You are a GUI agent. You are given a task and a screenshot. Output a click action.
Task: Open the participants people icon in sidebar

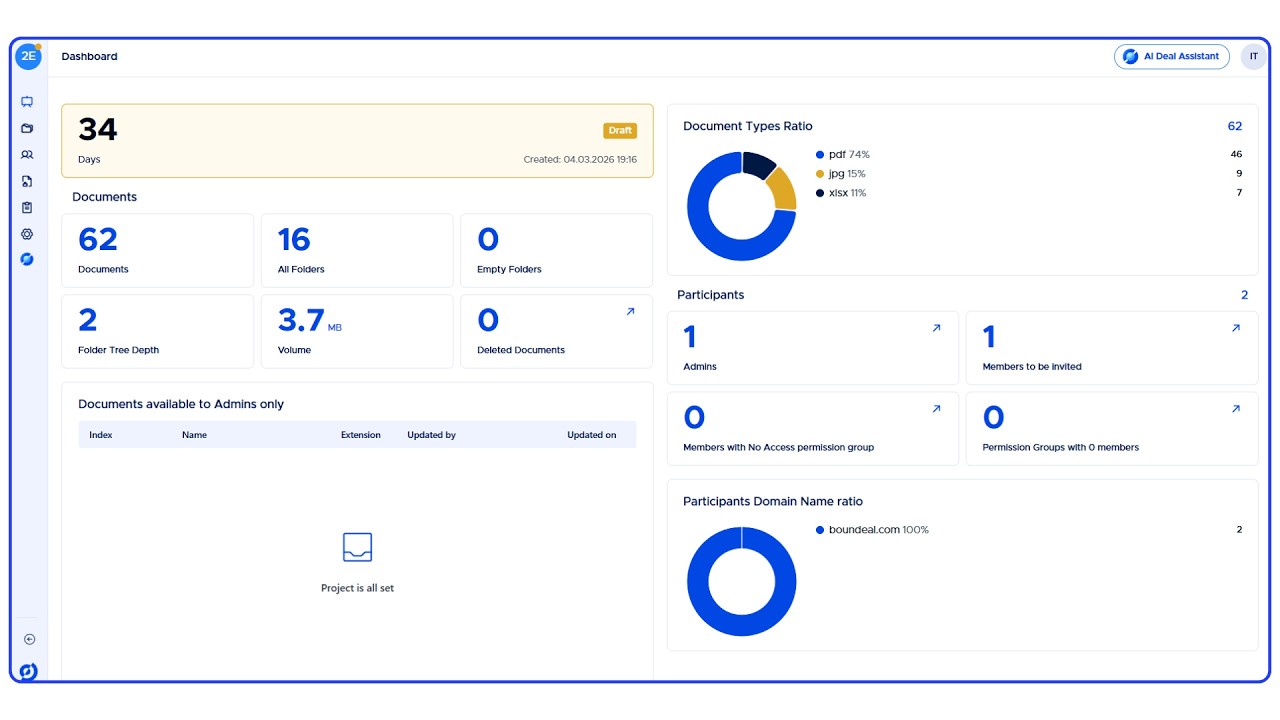point(27,155)
